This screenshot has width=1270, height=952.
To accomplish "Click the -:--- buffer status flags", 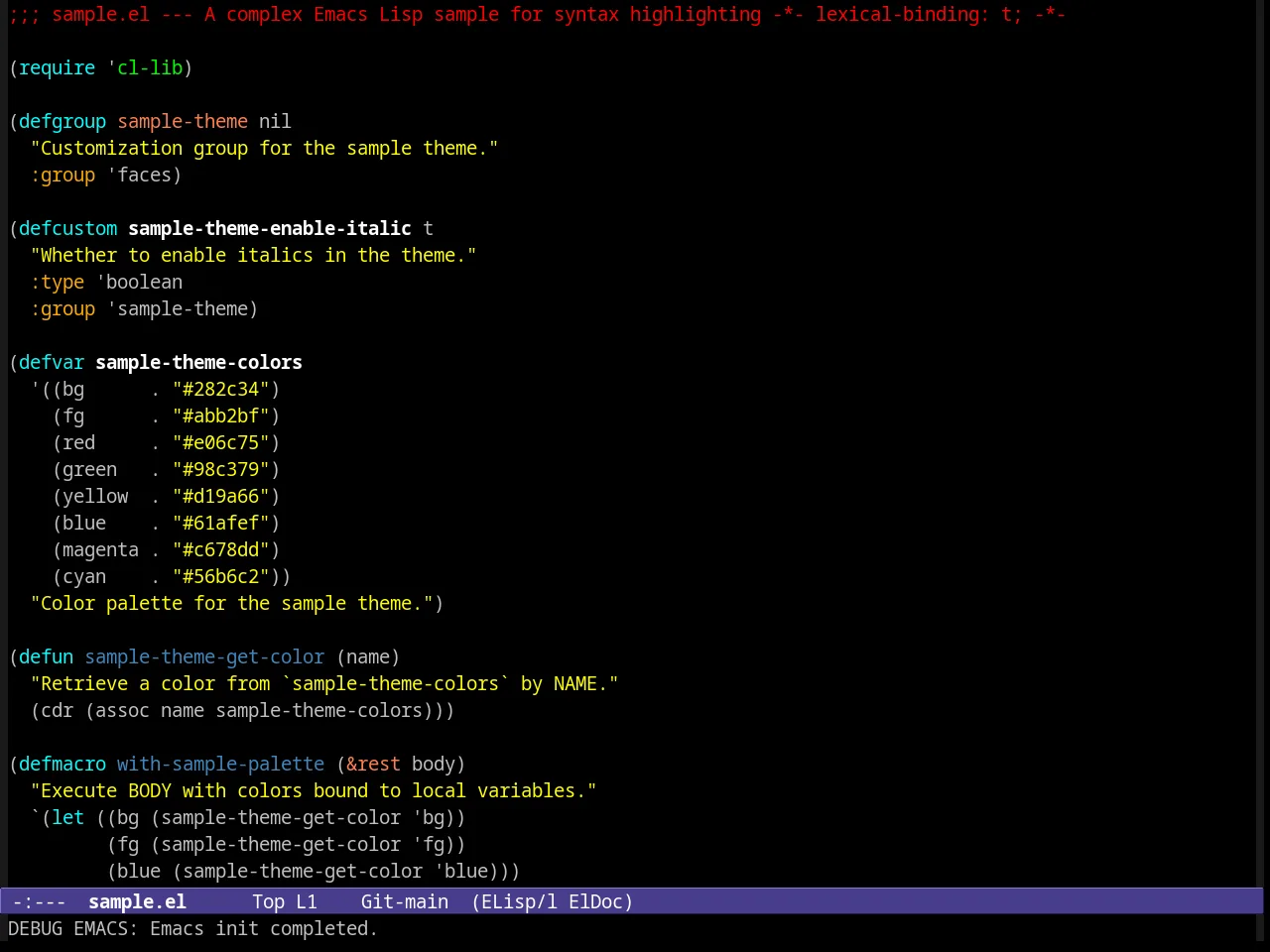I will [x=39, y=901].
